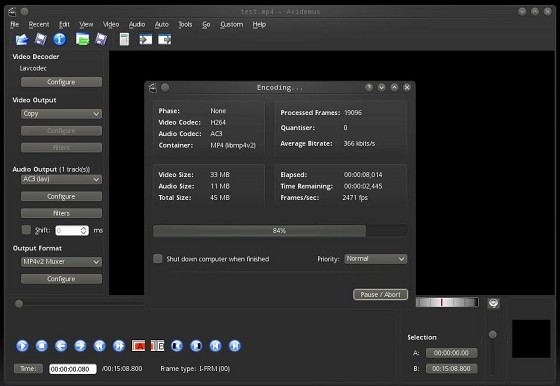This screenshot has height=386, width=560.
Task: Click the Shift milliseconds input field
Action: (x=72, y=230)
